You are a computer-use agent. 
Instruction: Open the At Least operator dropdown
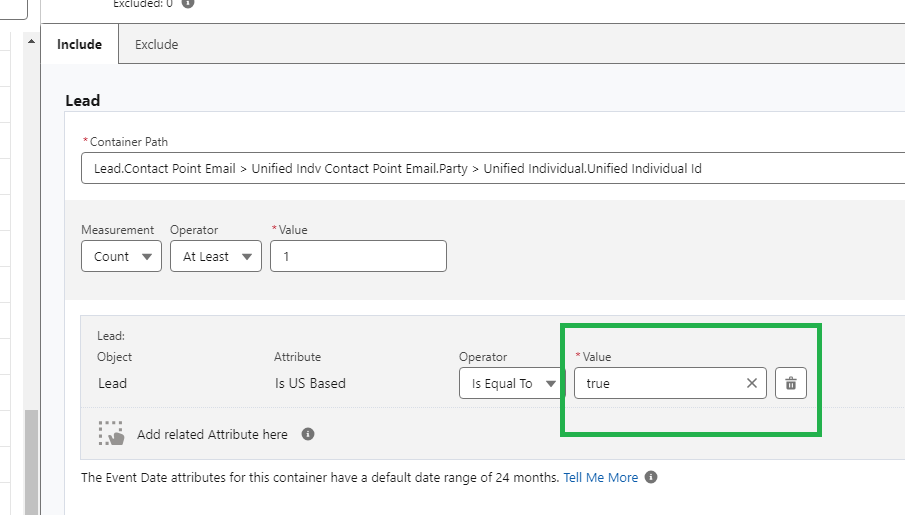point(215,256)
